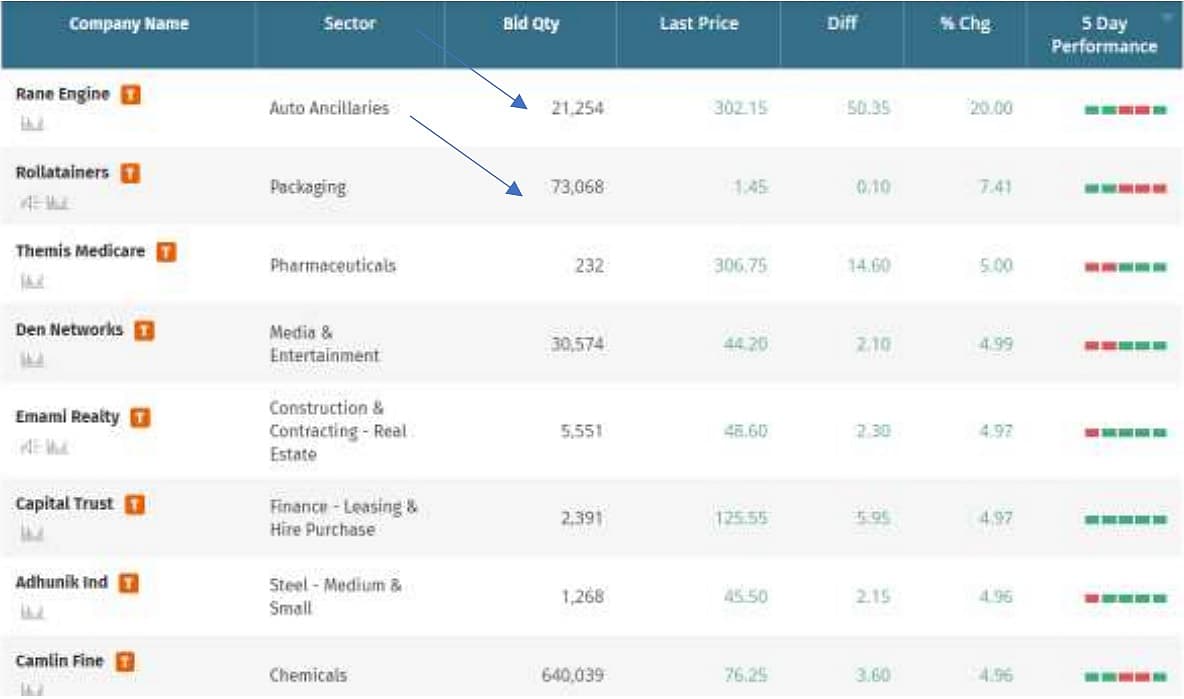Open the chart icon below Capital Trust

32,535
